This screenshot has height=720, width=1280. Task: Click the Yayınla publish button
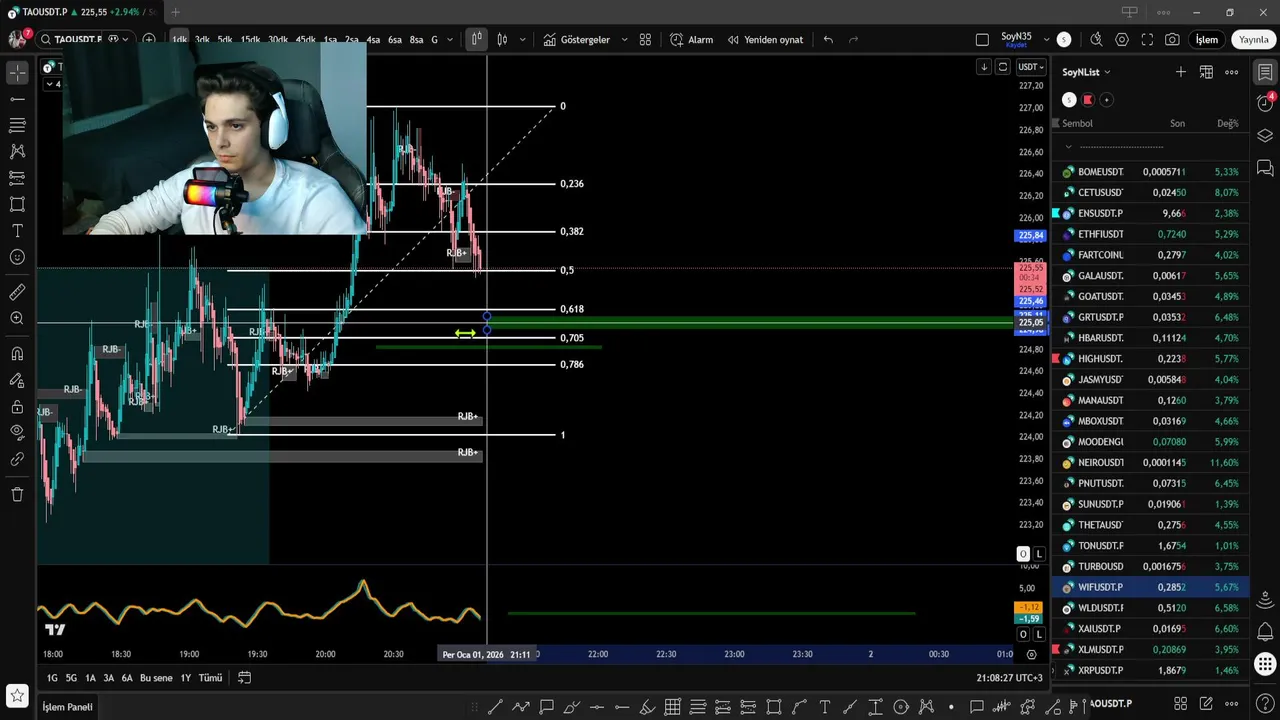click(1253, 40)
